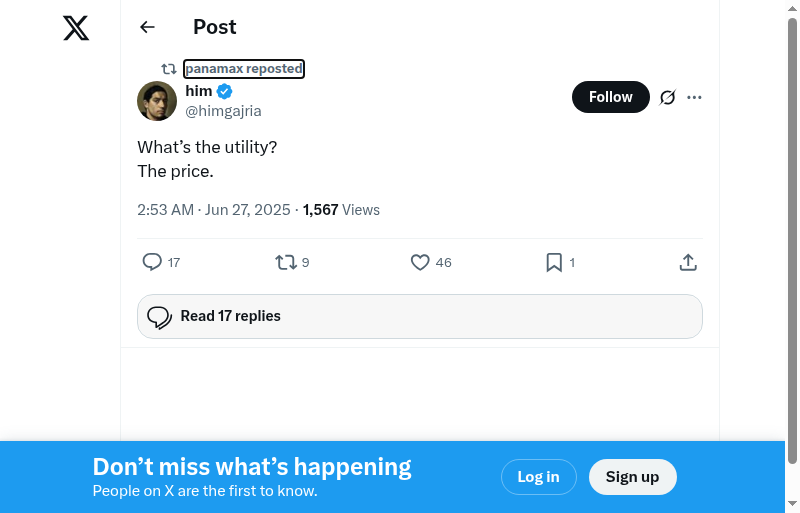This screenshot has height=513, width=800.
Task: Open the share post icon
Action: pyautogui.click(x=688, y=262)
